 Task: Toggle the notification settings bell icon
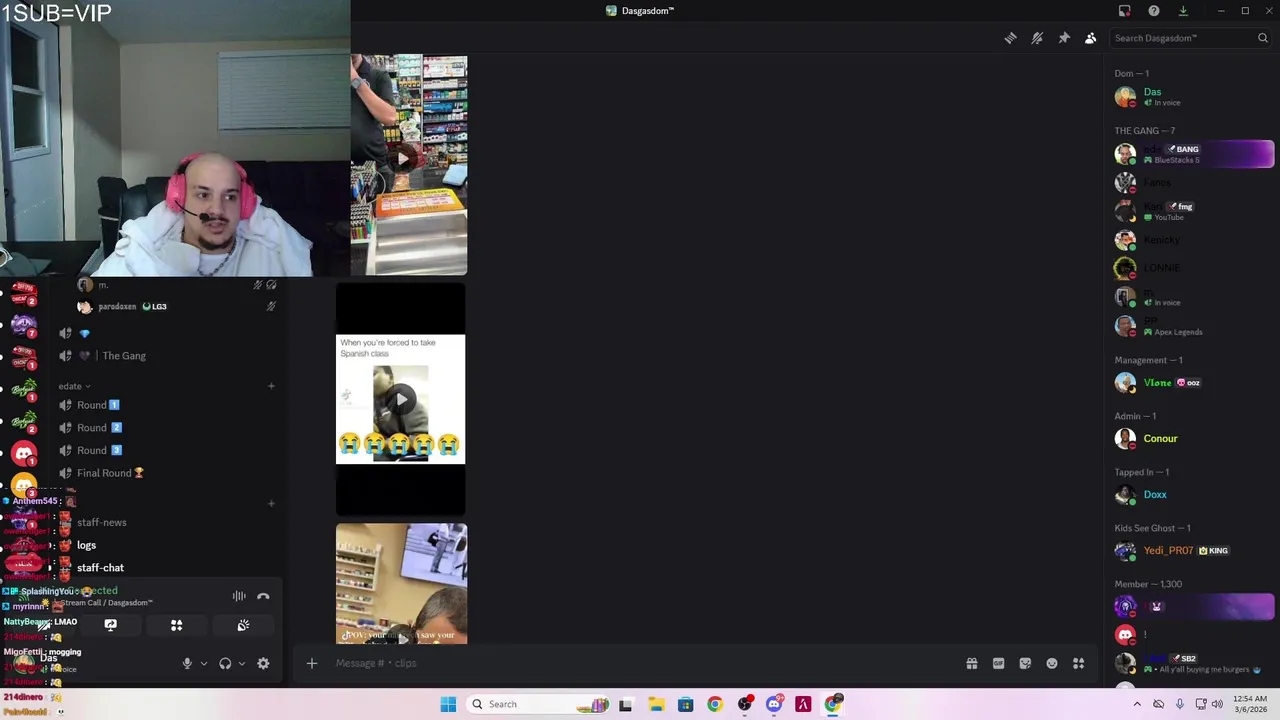point(1037,38)
